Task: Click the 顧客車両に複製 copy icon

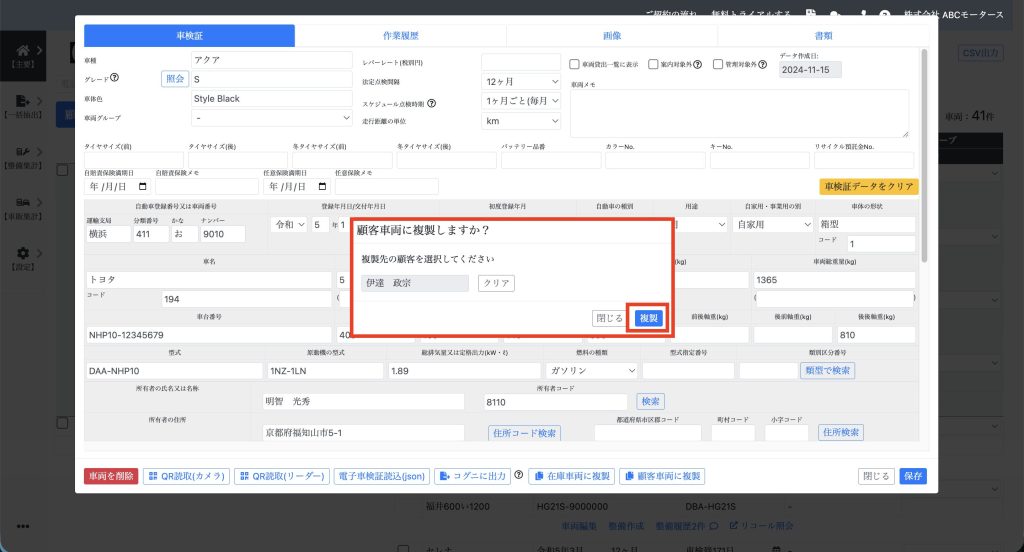Action: pyautogui.click(x=629, y=477)
